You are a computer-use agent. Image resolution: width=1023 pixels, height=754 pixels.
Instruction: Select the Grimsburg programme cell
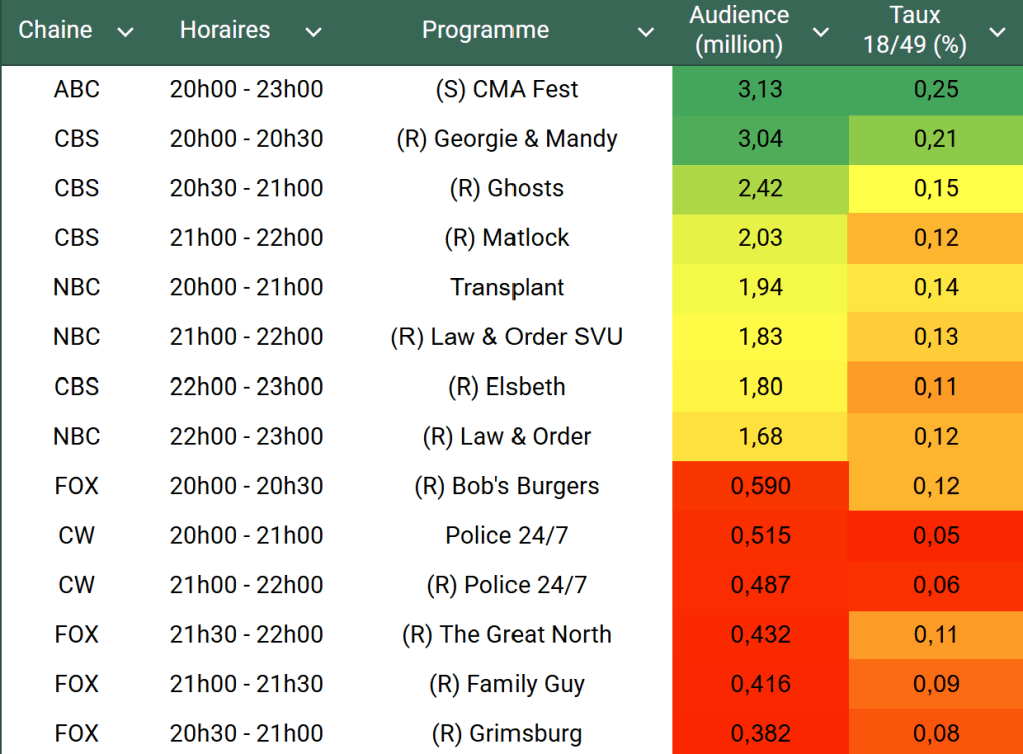click(507, 734)
